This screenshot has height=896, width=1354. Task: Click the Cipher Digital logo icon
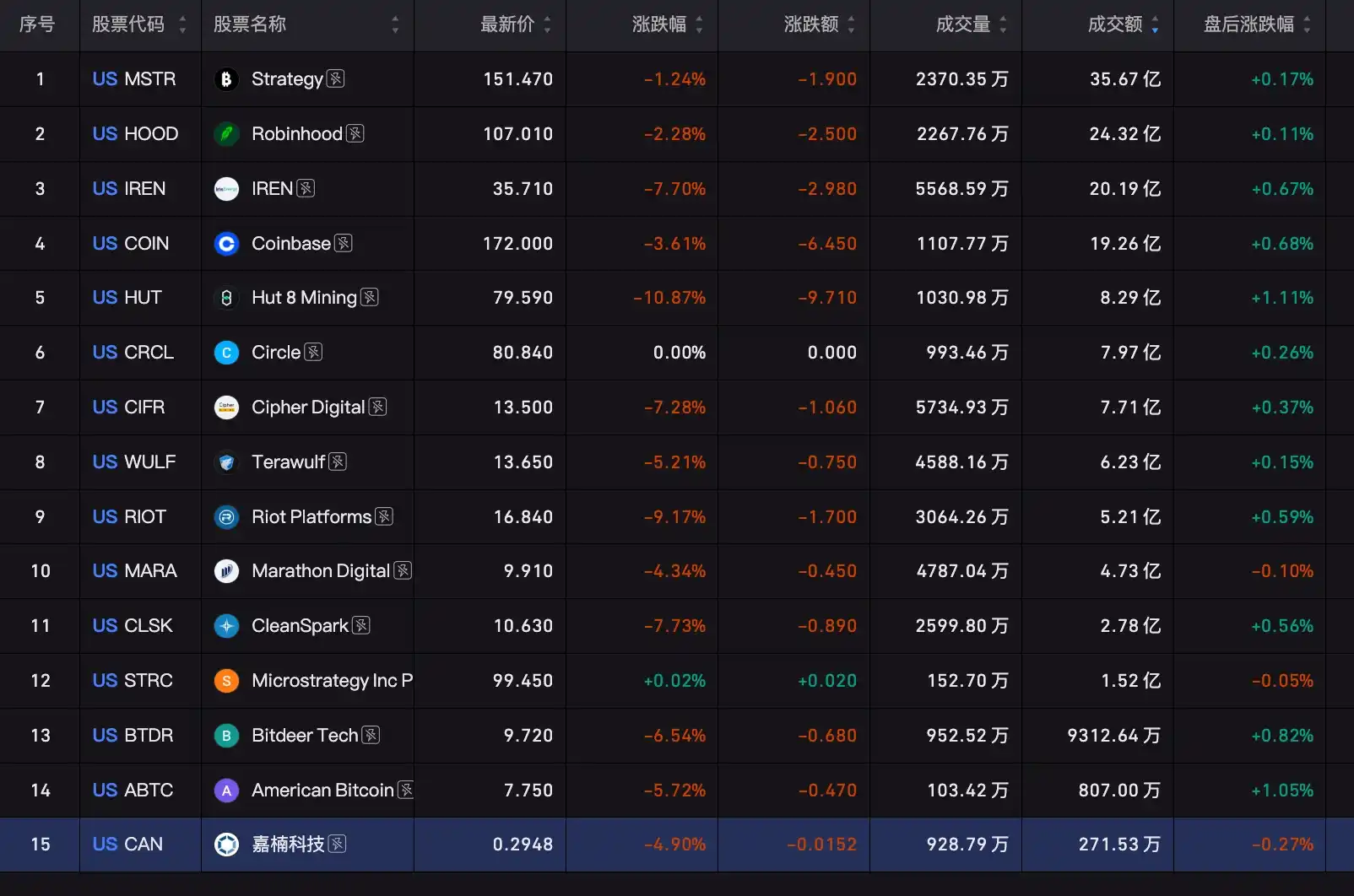tap(226, 408)
